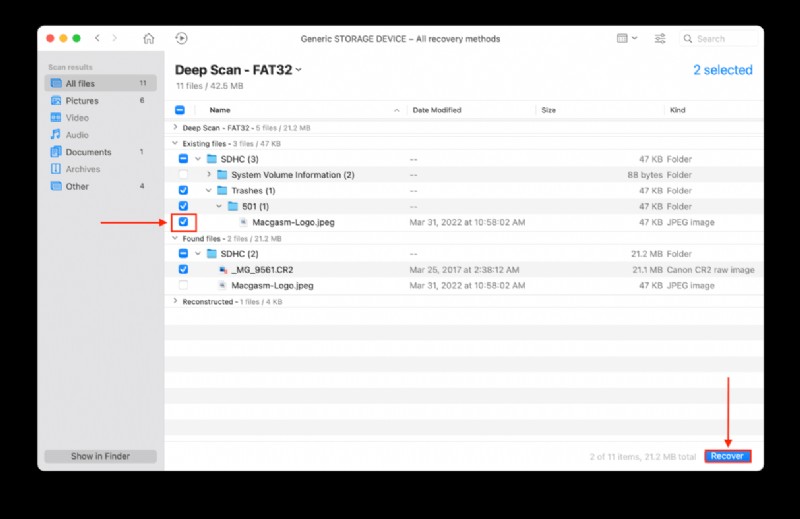This screenshot has height=519, width=800.
Task: Sort by Kind column header
Action: point(678,110)
